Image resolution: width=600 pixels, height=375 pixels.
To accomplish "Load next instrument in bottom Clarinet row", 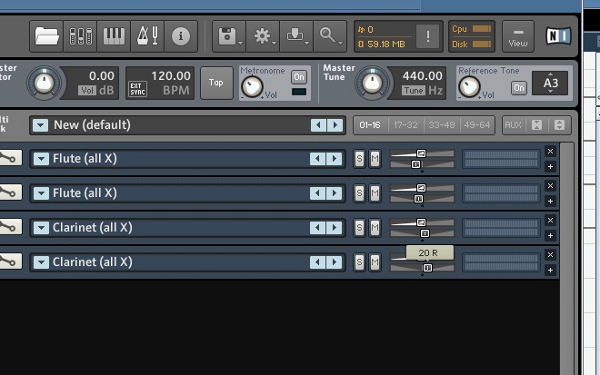I will (334, 262).
